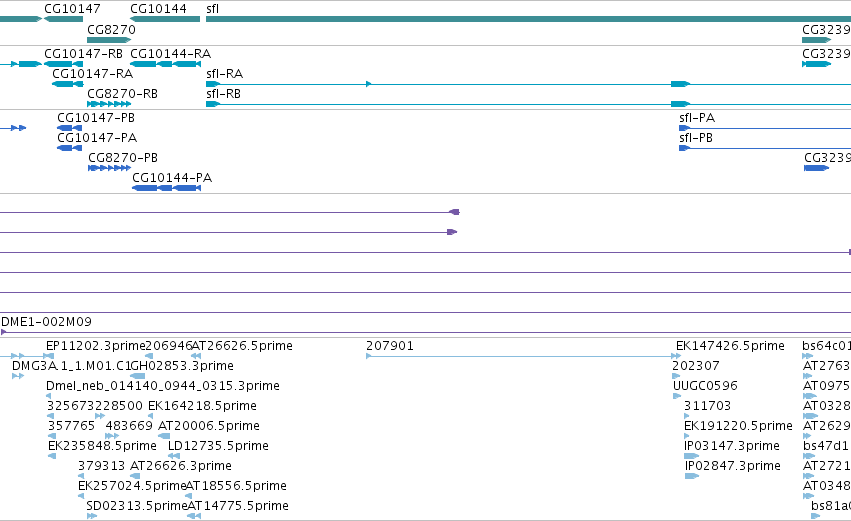Select the CG8270-RB transcript label
This screenshot has width=851, height=521.
coord(123,93)
